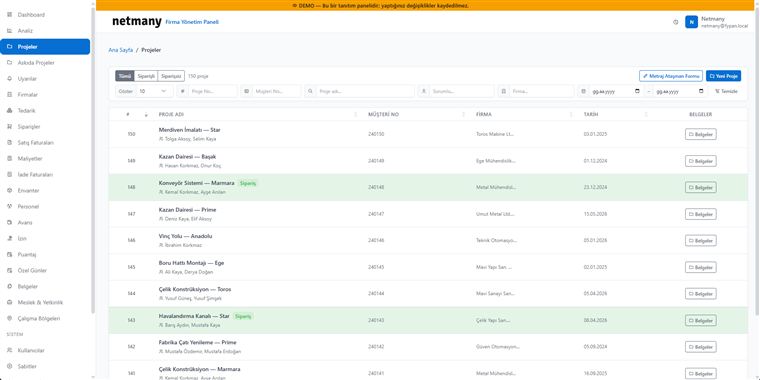The height and width of the screenshot is (380, 760).
Task: Click the Proje adı search field
Action: [365, 91]
